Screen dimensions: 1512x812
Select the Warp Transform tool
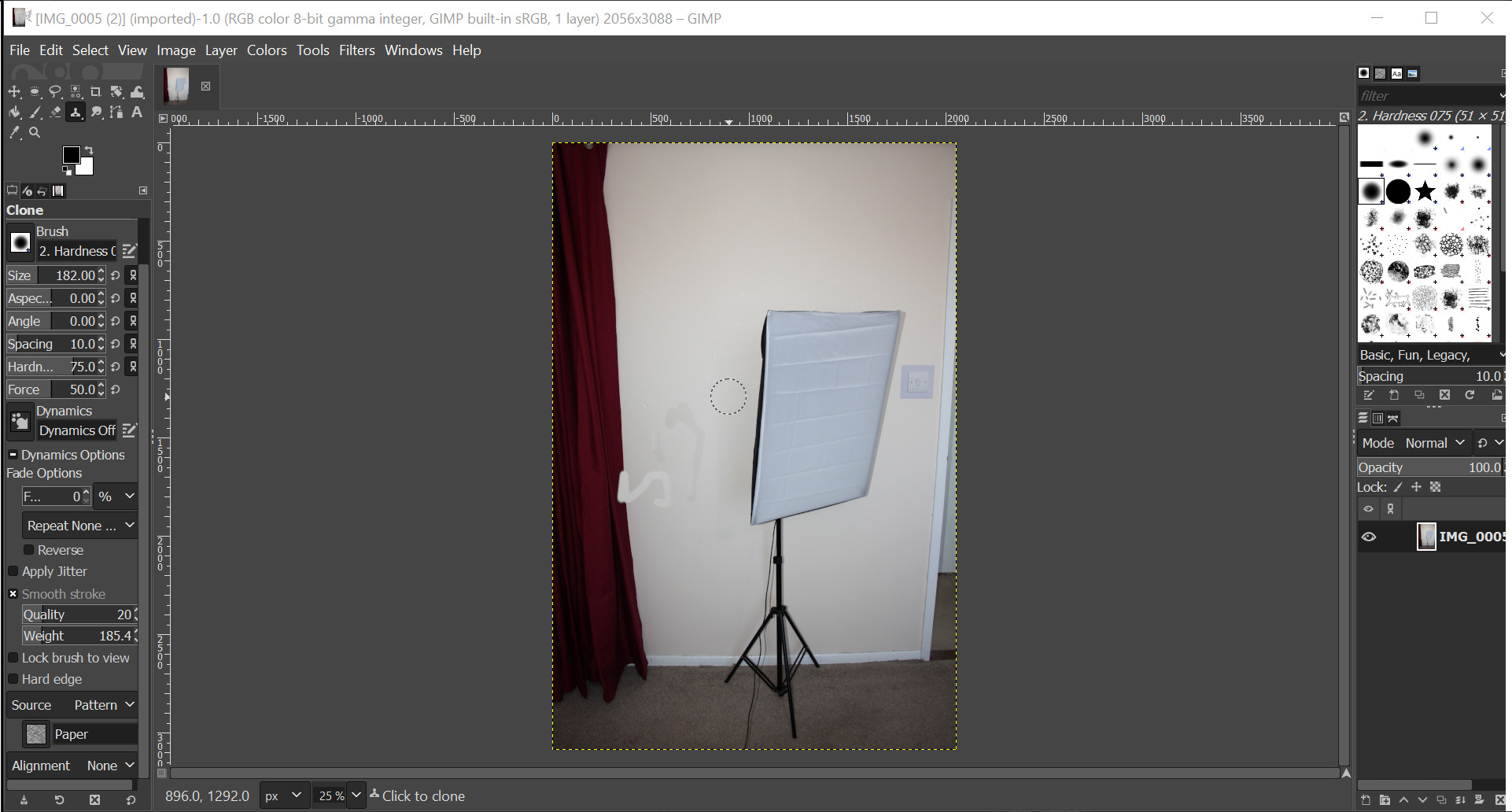click(x=137, y=92)
